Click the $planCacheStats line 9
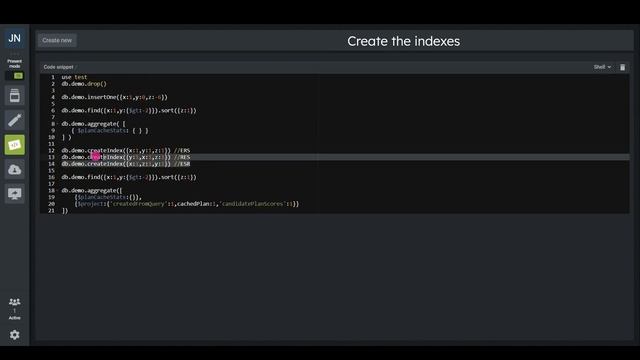 point(110,131)
